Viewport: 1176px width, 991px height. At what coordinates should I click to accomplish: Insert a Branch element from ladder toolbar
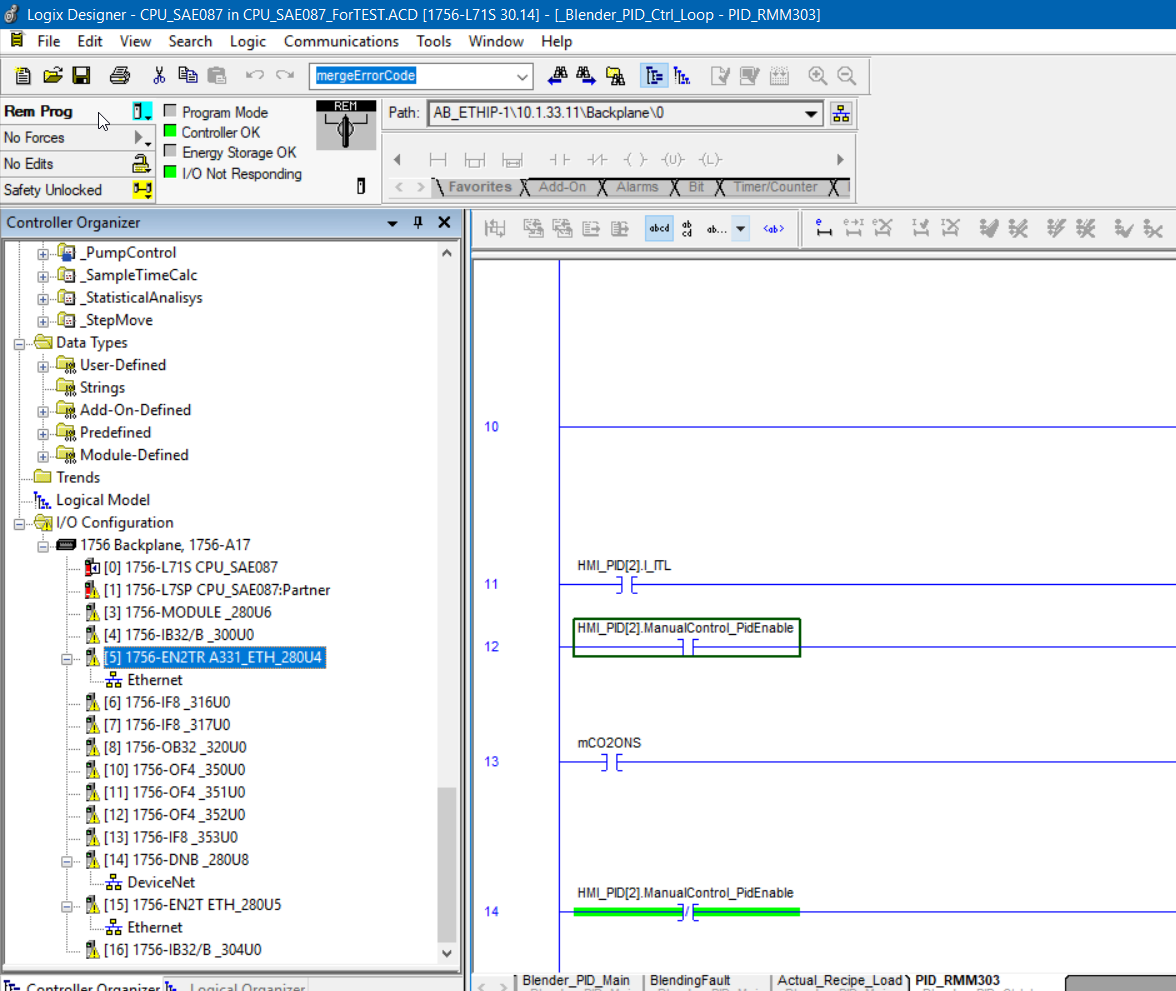475,160
